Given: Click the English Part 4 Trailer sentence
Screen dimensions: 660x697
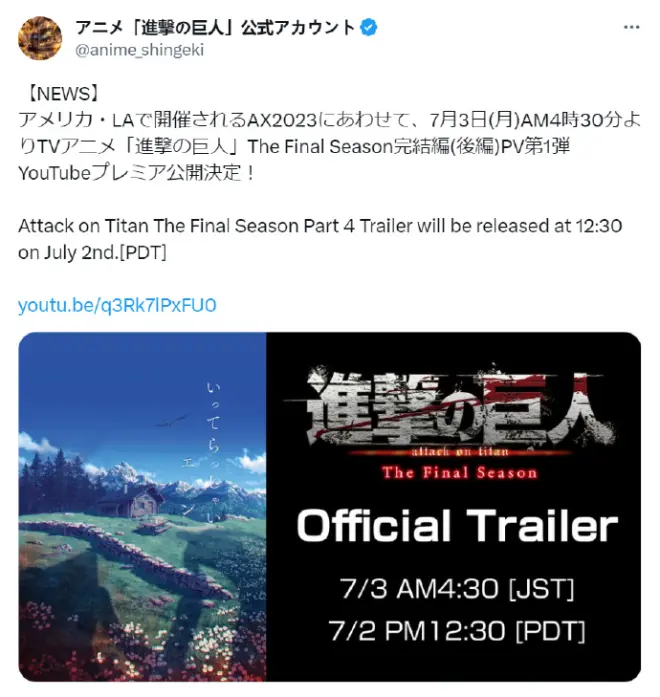Looking at the screenshot, I should click(x=320, y=239).
